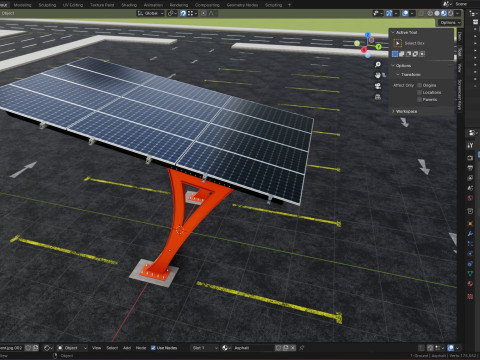Open the shader editor View menu
The image size is (480, 360).
tap(96, 348)
